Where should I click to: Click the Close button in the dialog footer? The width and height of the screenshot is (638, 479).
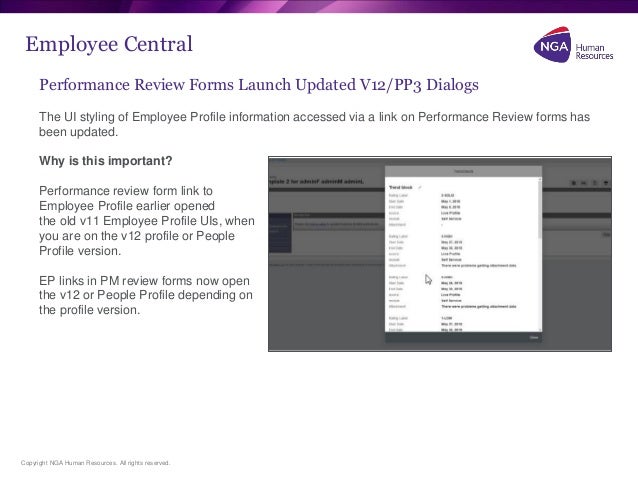tap(534, 337)
